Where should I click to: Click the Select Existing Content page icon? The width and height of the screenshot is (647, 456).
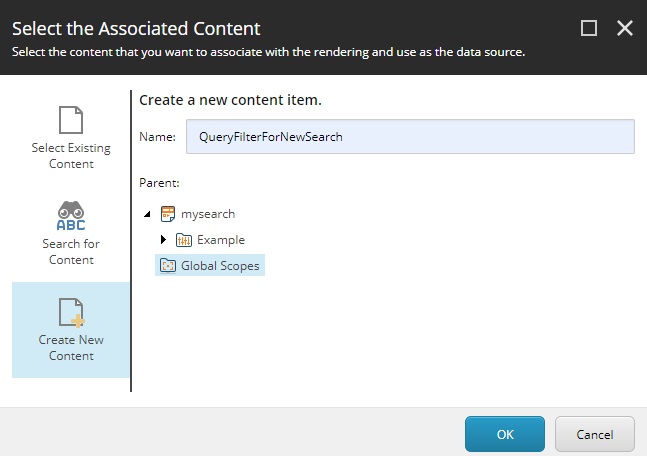71,120
